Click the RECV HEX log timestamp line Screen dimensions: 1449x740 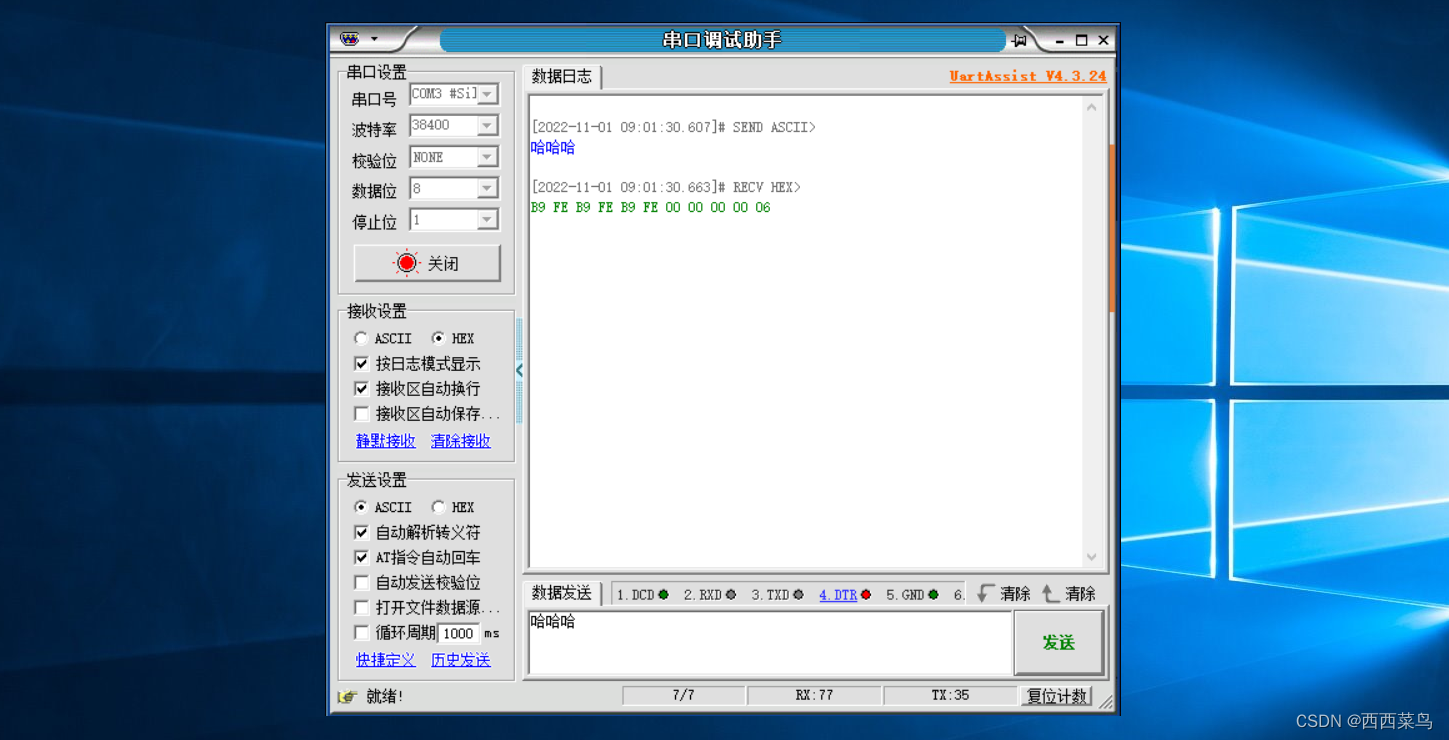tap(666, 188)
